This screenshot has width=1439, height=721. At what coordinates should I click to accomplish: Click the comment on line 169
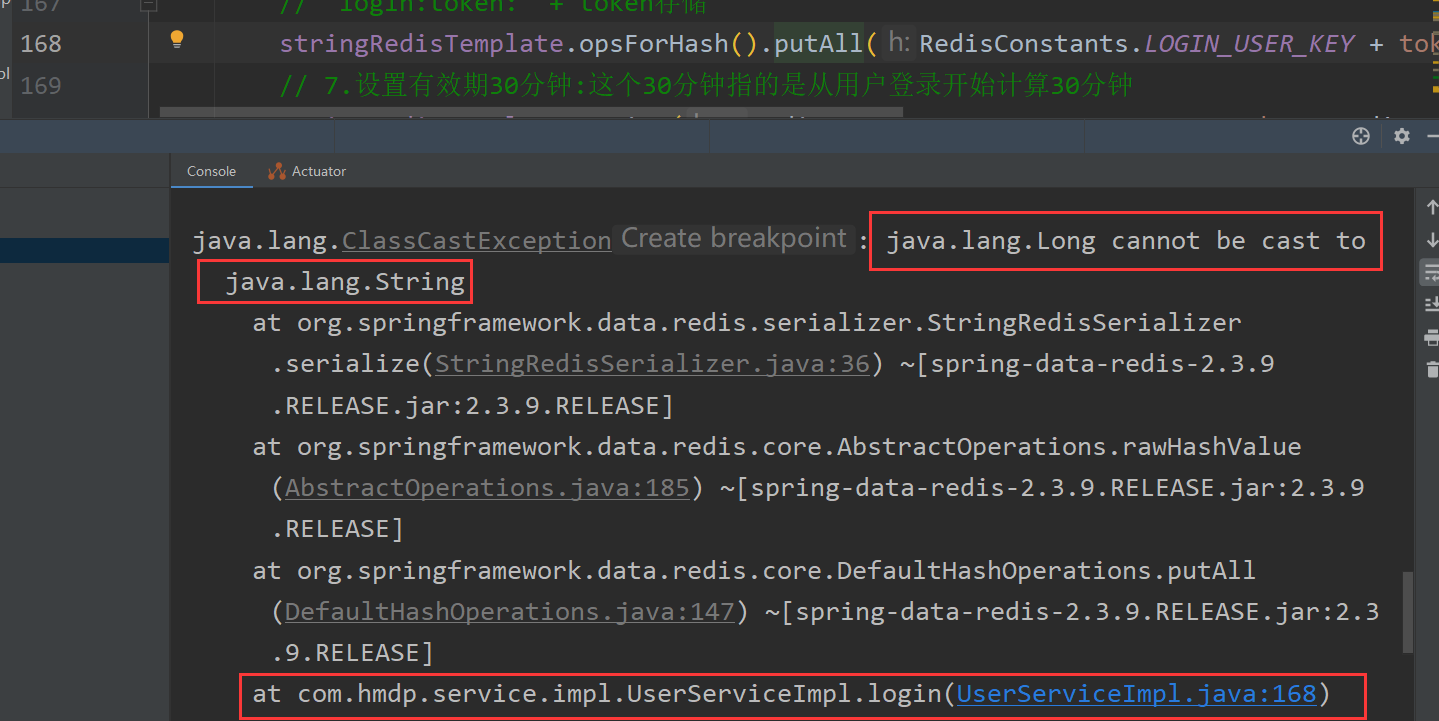(x=706, y=86)
